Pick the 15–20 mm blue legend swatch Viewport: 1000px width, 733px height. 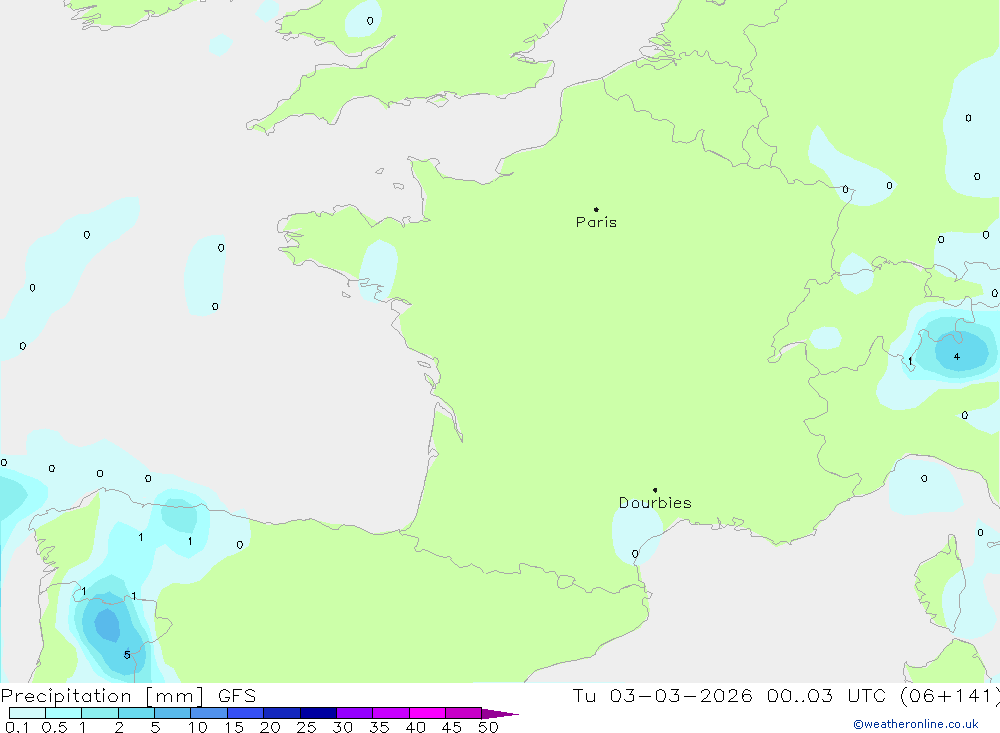(246, 713)
